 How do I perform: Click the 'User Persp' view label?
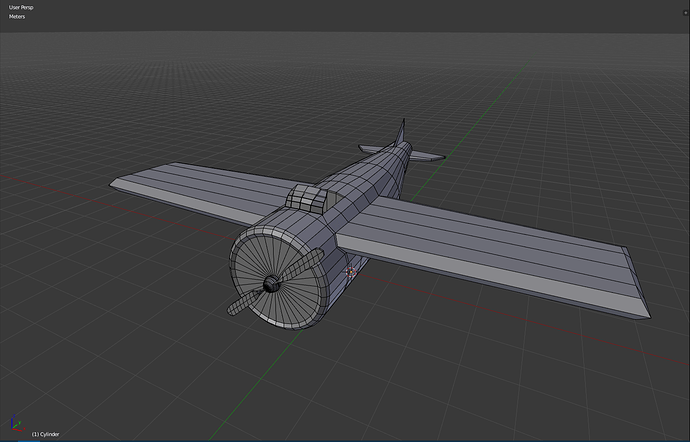coord(21,7)
